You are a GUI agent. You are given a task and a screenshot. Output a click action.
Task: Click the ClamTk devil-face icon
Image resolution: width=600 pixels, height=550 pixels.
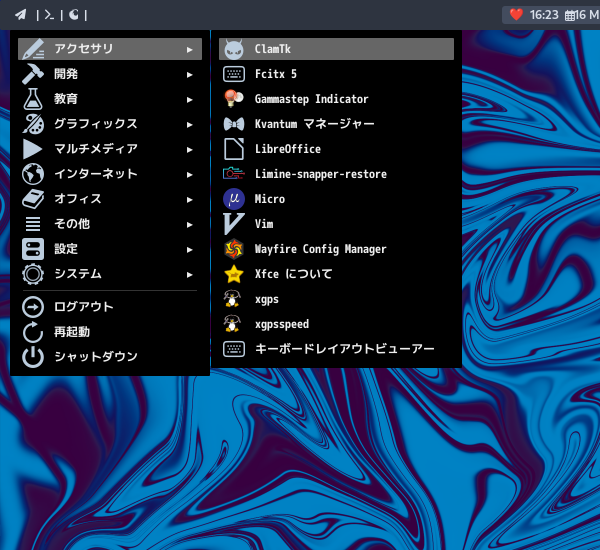[x=234, y=49]
